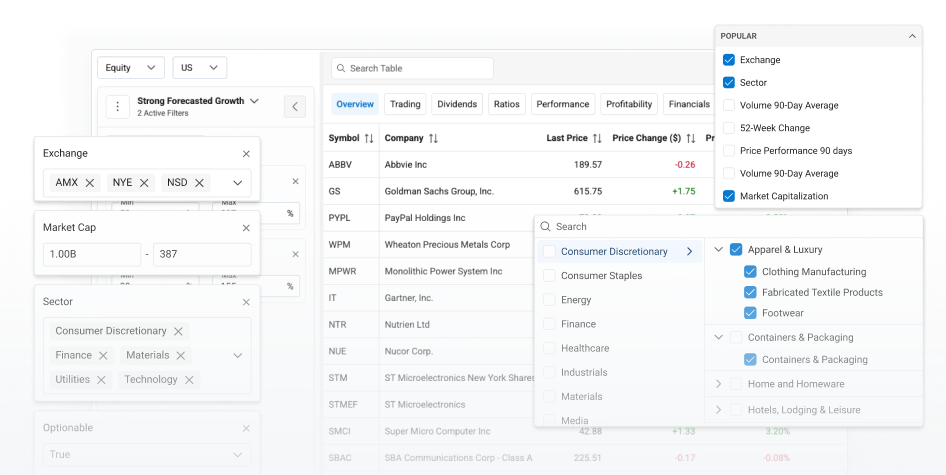Image resolution: width=946 pixels, height=475 pixels.
Task: Check the Healthcare sector checkbox
Action: click(549, 348)
